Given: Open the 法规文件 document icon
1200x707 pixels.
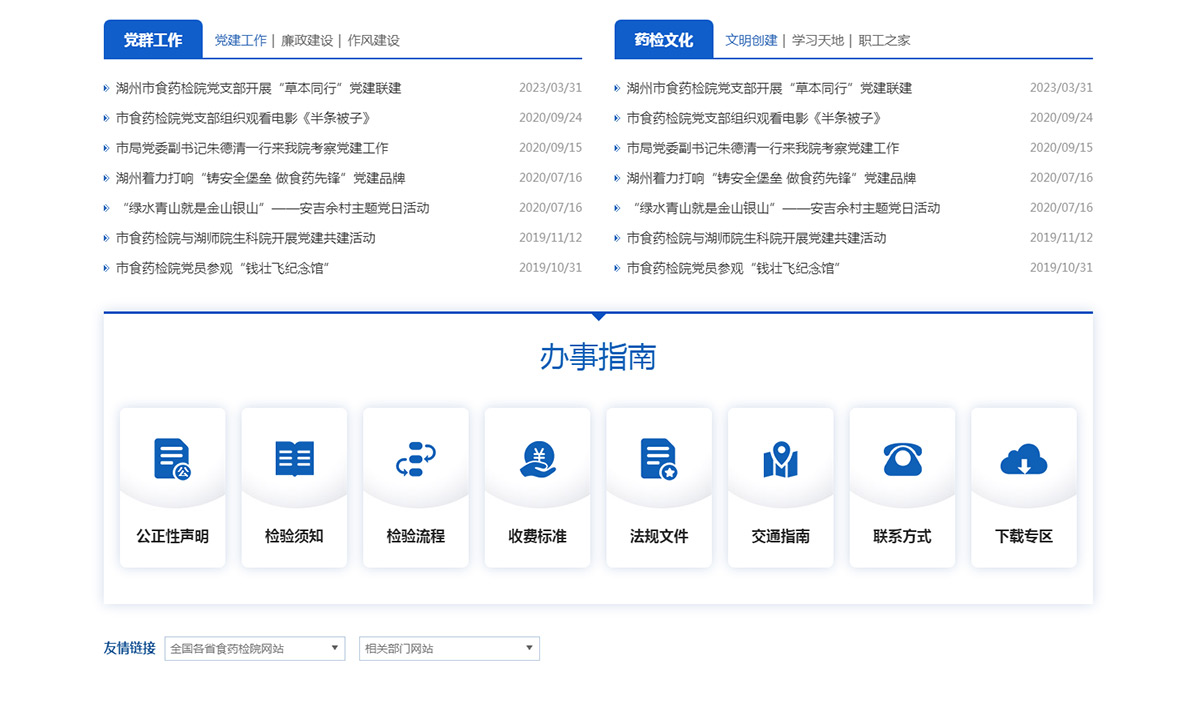Looking at the screenshot, I should click(659, 459).
